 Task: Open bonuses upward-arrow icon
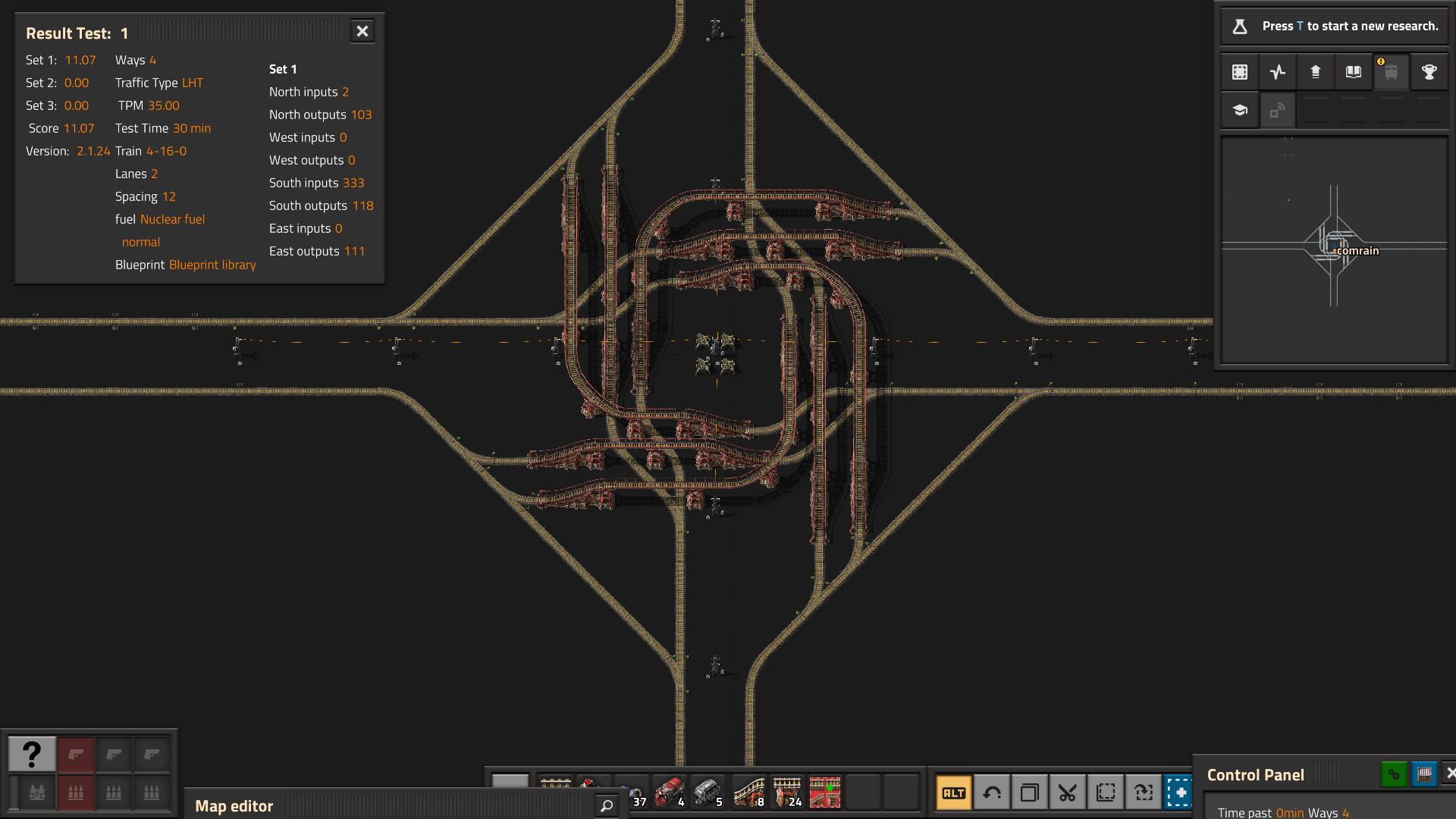(x=1316, y=72)
